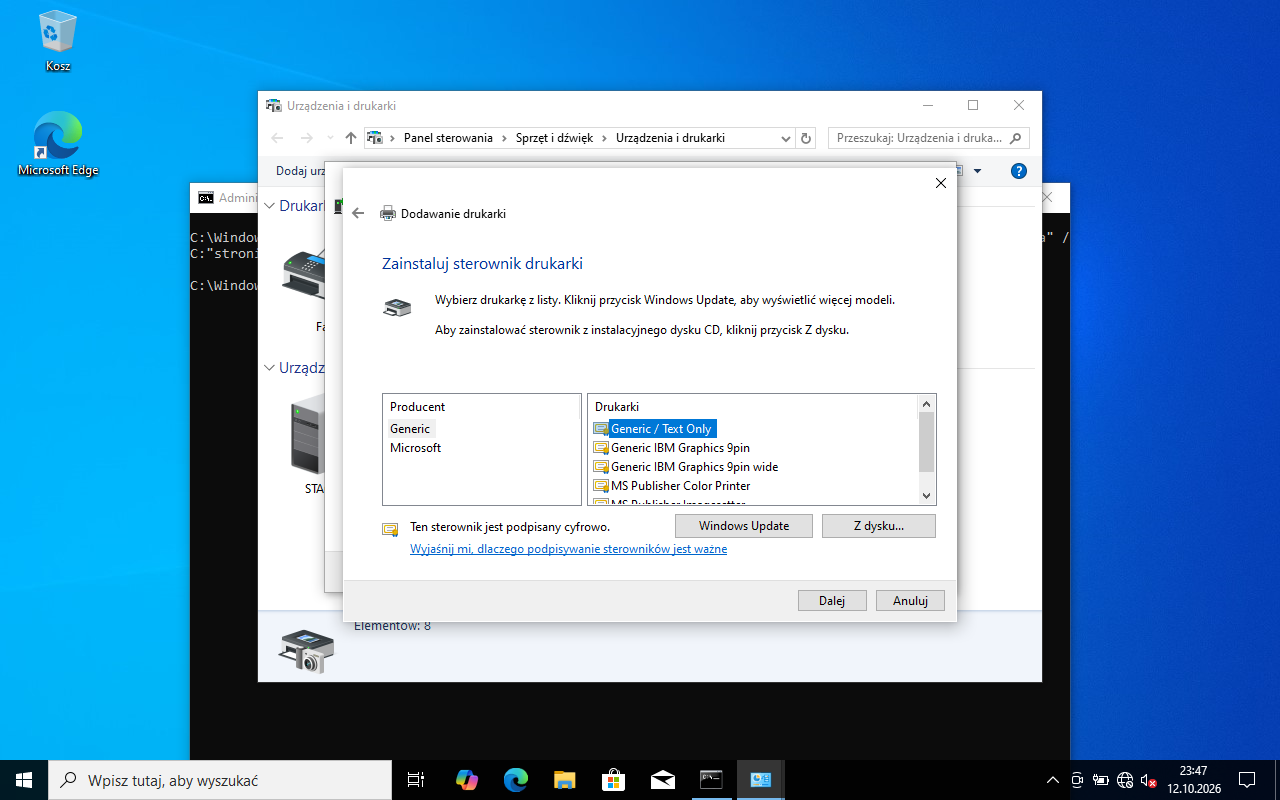This screenshot has width=1280, height=800.
Task: Click the Drukarki list scrollbar up arrow
Action: (x=926, y=403)
